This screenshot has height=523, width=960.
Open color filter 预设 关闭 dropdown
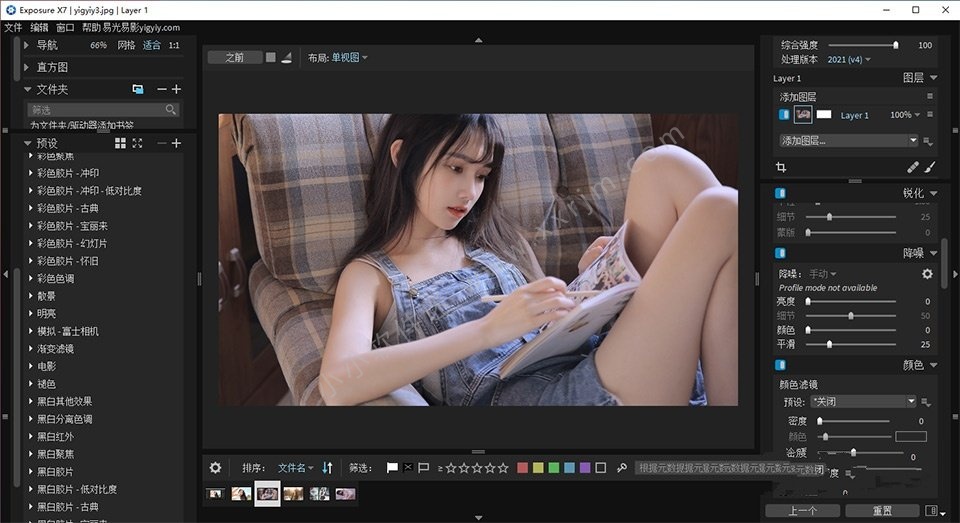pyautogui.click(x=863, y=402)
